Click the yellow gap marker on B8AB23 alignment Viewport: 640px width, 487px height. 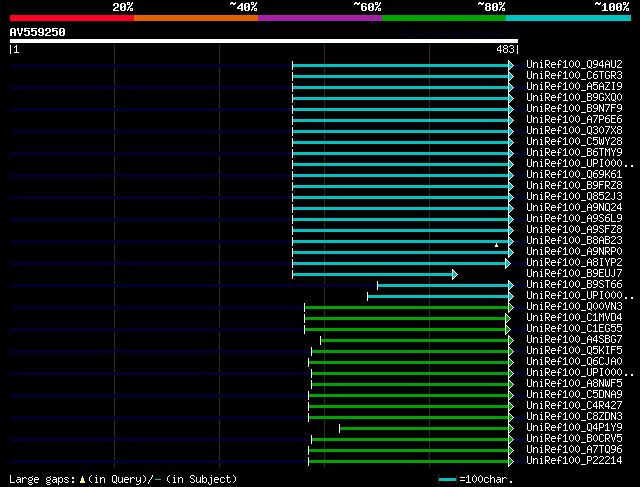[x=496, y=245]
